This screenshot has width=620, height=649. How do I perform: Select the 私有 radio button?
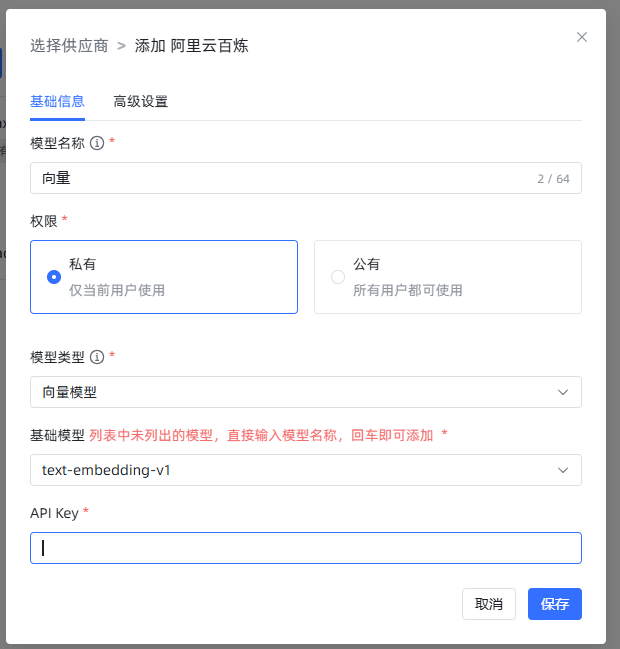[54, 277]
